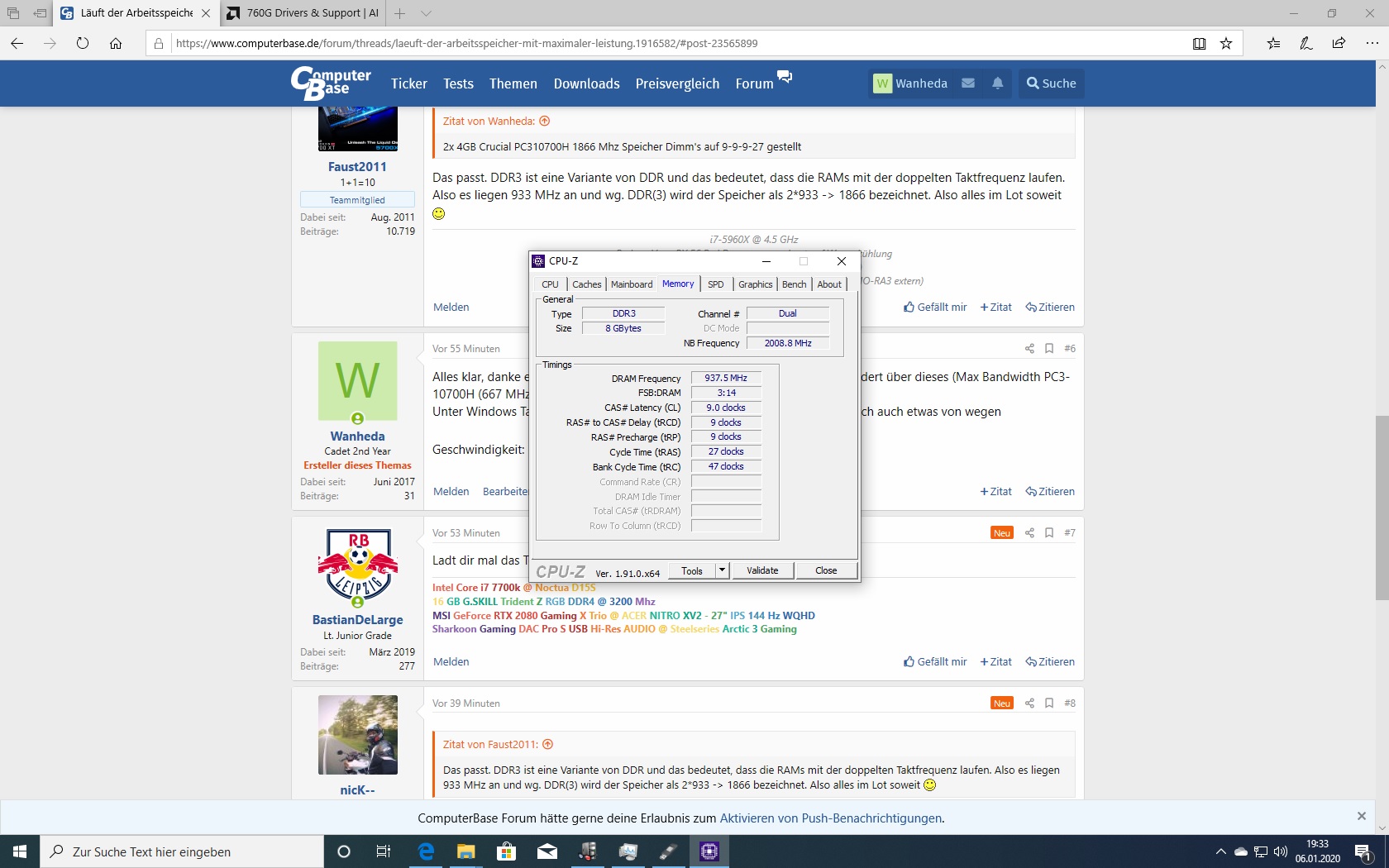Open the Downloads section

586,83
